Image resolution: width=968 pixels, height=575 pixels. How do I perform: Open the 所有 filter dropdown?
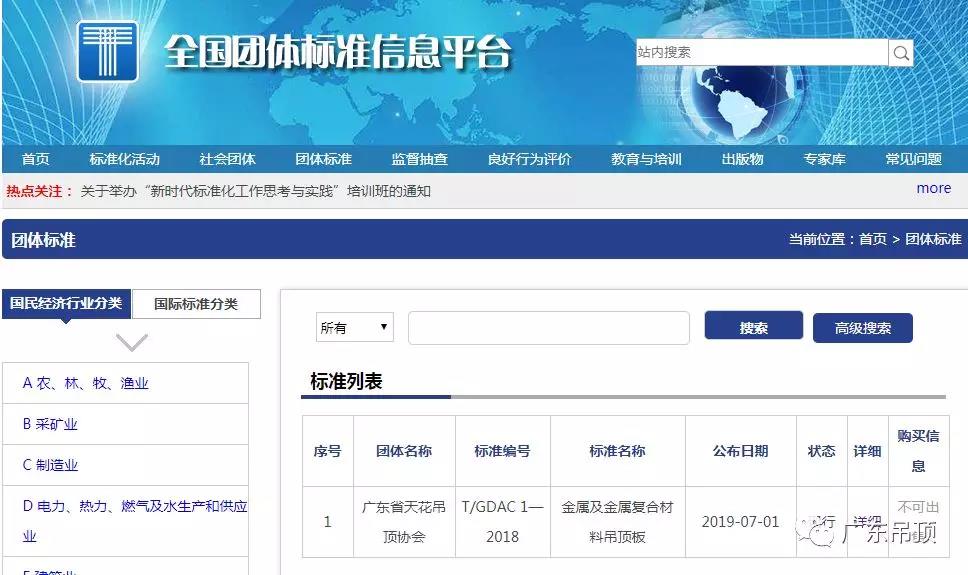tap(354, 327)
